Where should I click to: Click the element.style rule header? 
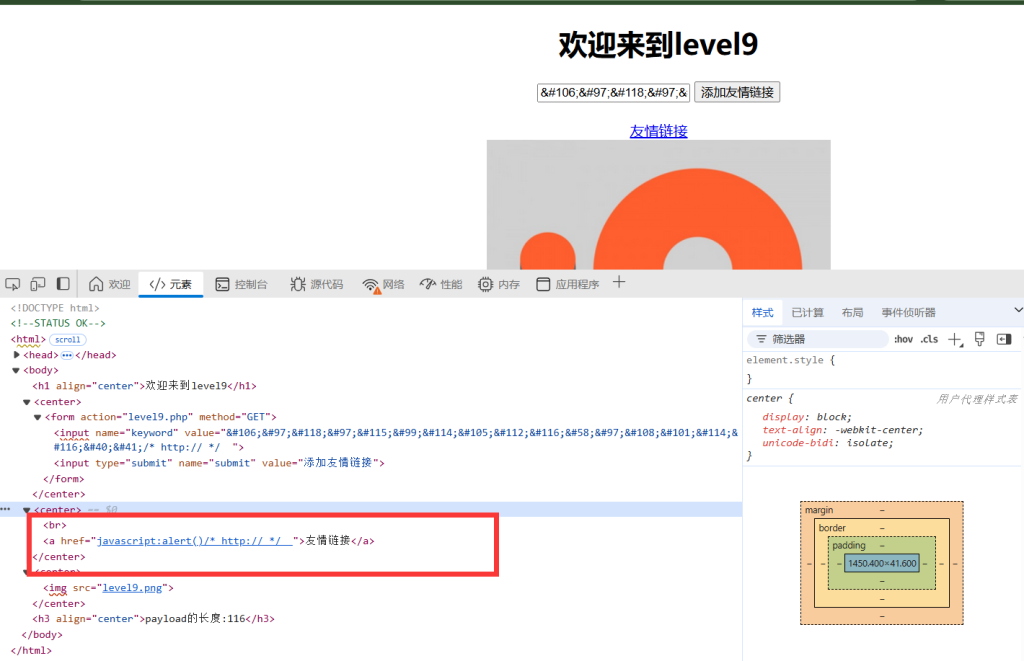click(x=790, y=360)
